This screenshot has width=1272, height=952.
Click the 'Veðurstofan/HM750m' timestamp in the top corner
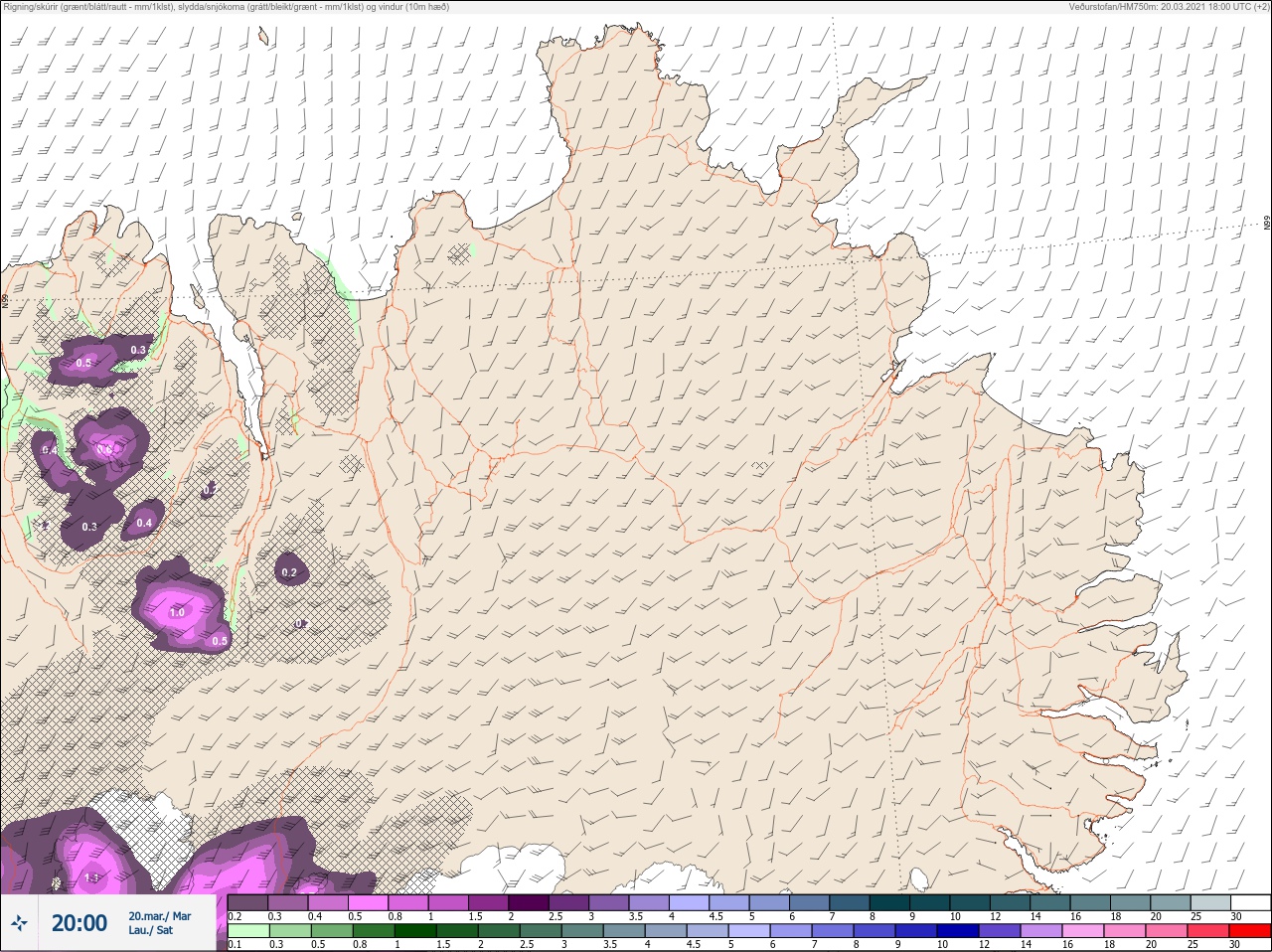pyautogui.click(x=1169, y=7)
